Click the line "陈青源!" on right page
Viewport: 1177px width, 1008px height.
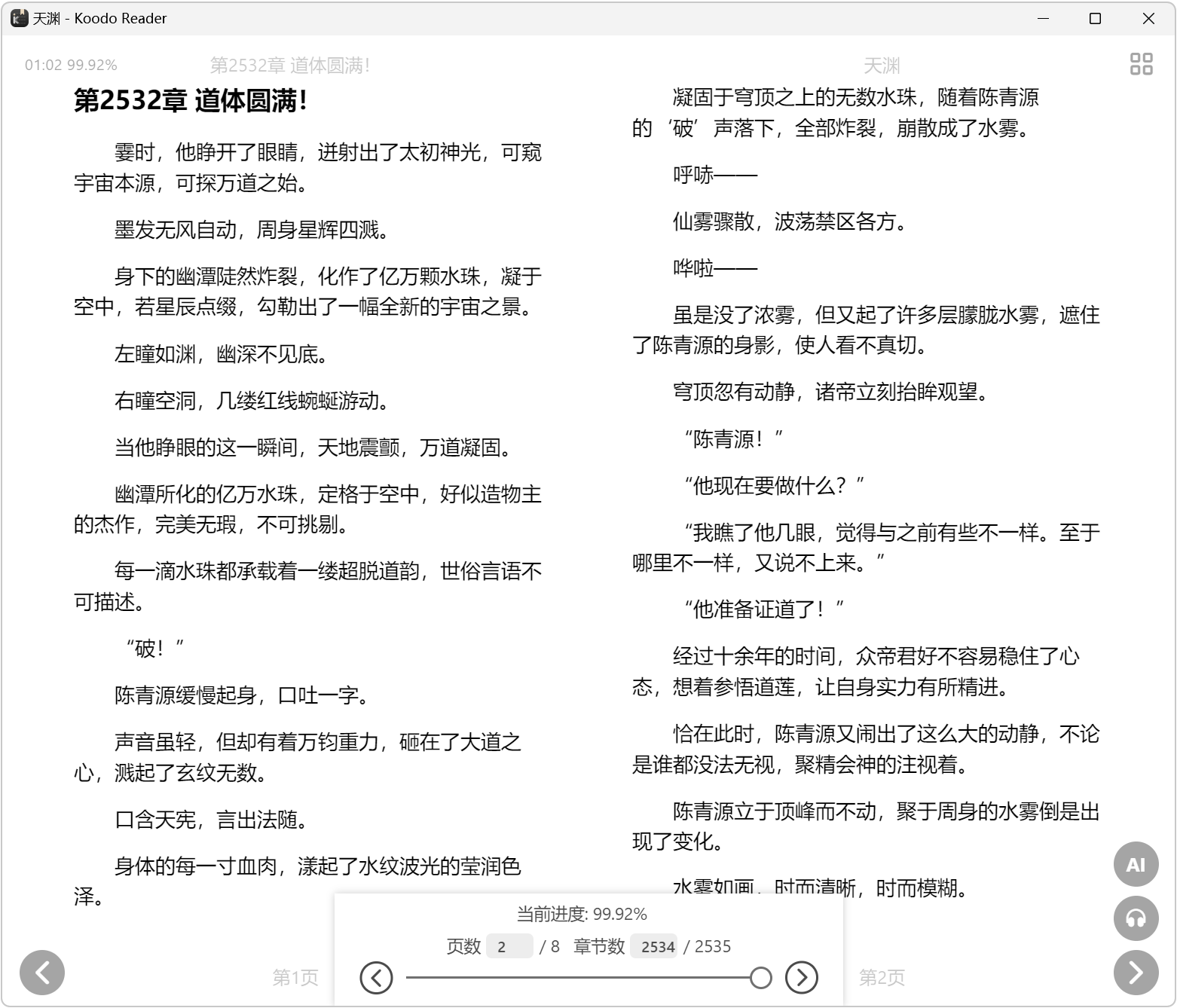pyautogui.click(x=733, y=438)
